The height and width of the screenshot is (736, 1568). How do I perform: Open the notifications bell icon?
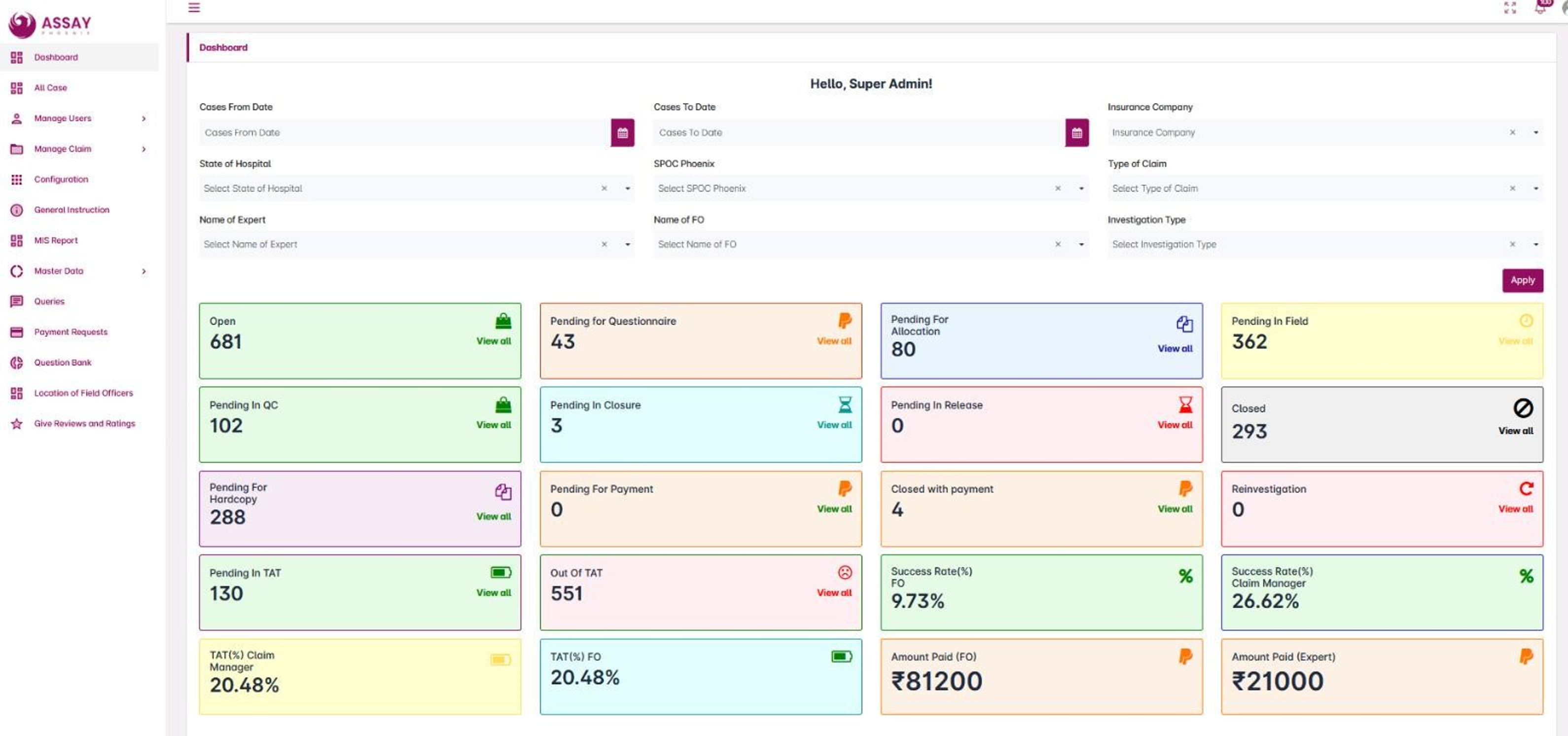[1540, 7]
